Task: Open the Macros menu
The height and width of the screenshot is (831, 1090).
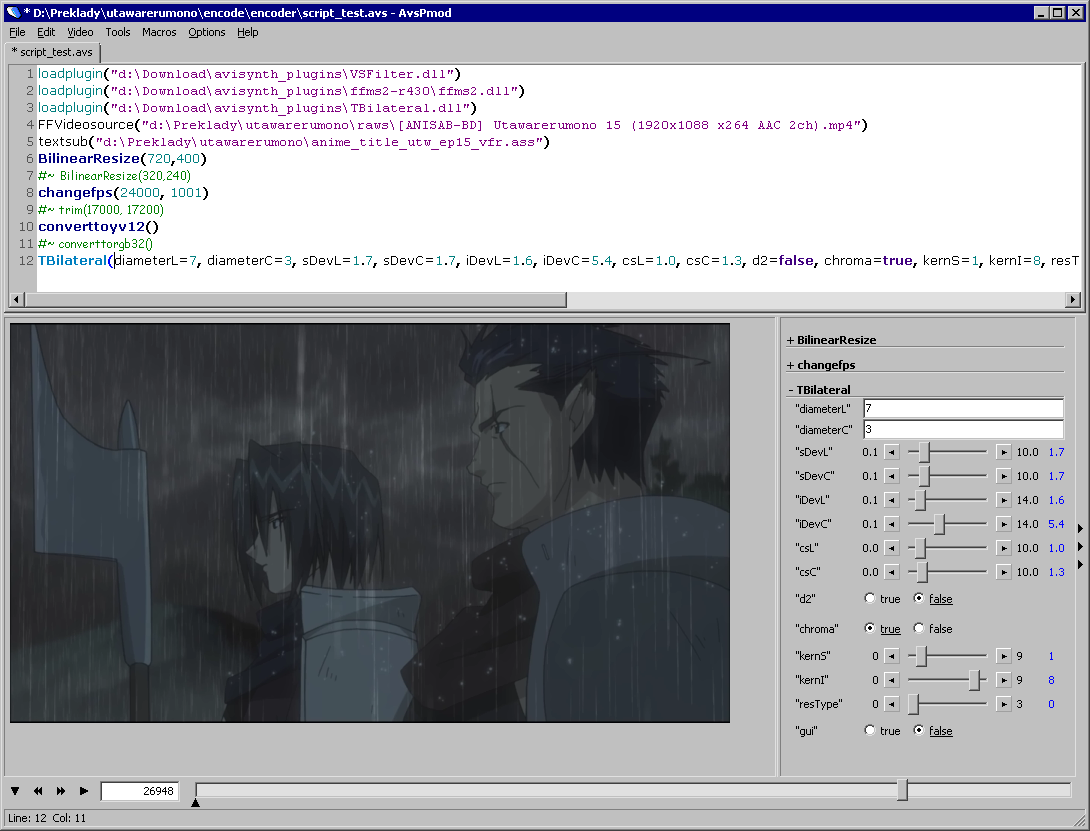Action: (159, 32)
